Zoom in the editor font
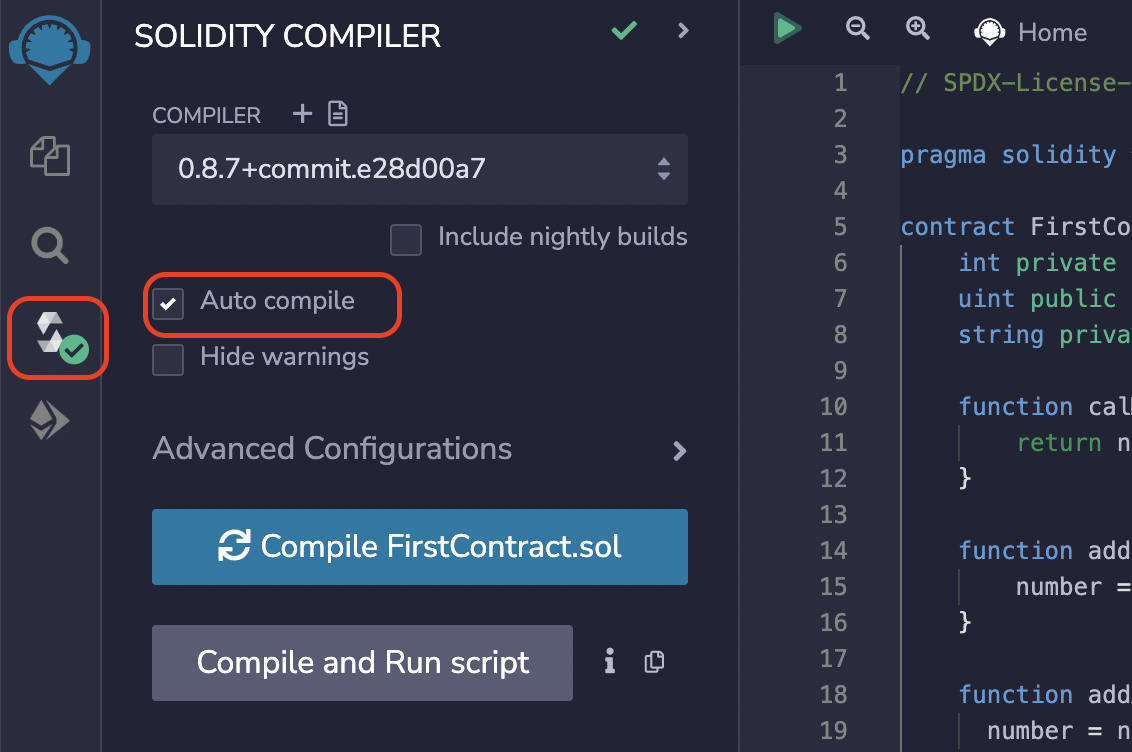The width and height of the screenshot is (1132, 752). (918, 28)
